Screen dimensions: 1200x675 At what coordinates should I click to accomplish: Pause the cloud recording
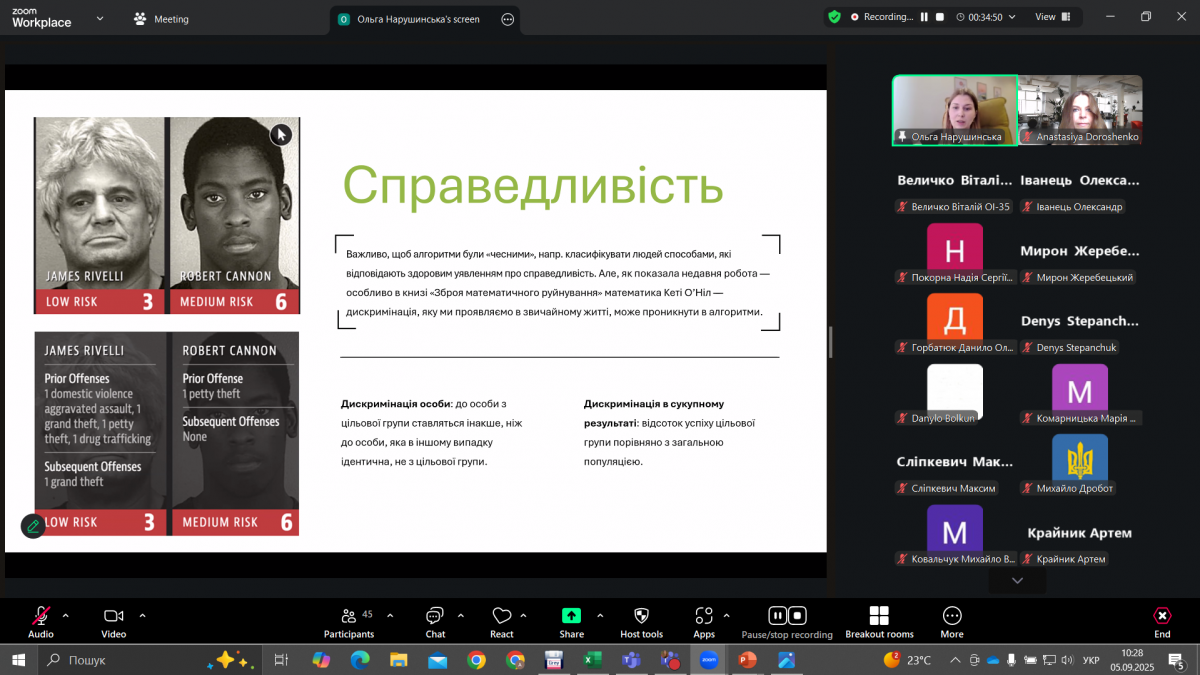[x=778, y=615]
